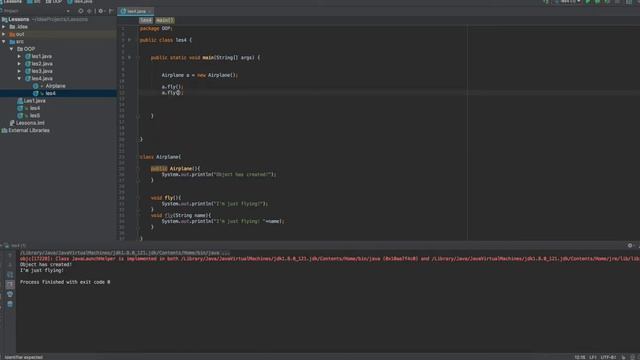Expand les2.java in project tree
640x360 pixels.
point(19,64)
